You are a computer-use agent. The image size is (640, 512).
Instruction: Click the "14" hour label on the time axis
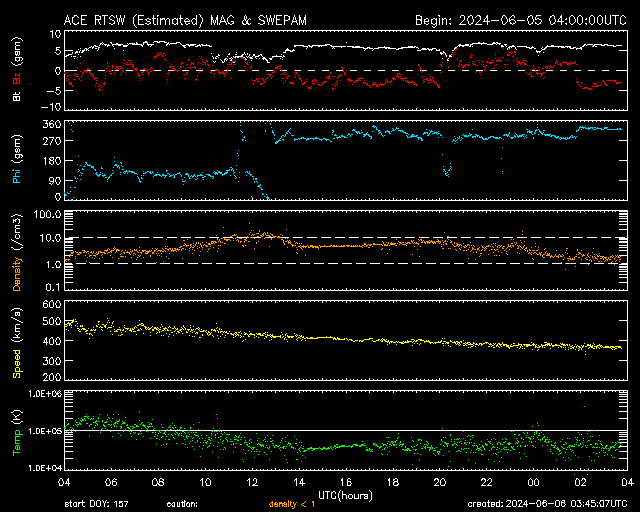click(299, 483)
